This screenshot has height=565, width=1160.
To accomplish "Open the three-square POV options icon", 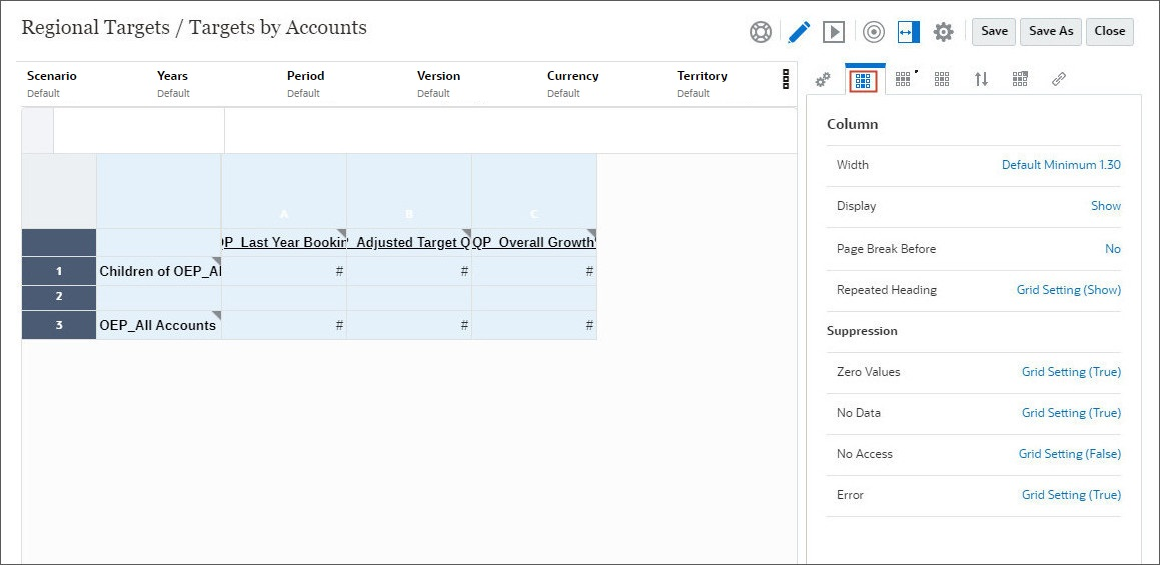I will tap(786, 80).
